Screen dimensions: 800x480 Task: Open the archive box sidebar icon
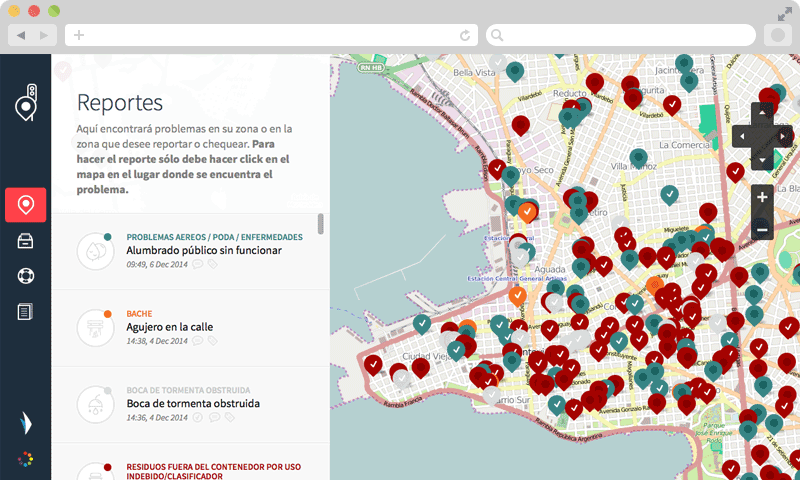pyautogui.click(x=25, y=241)
